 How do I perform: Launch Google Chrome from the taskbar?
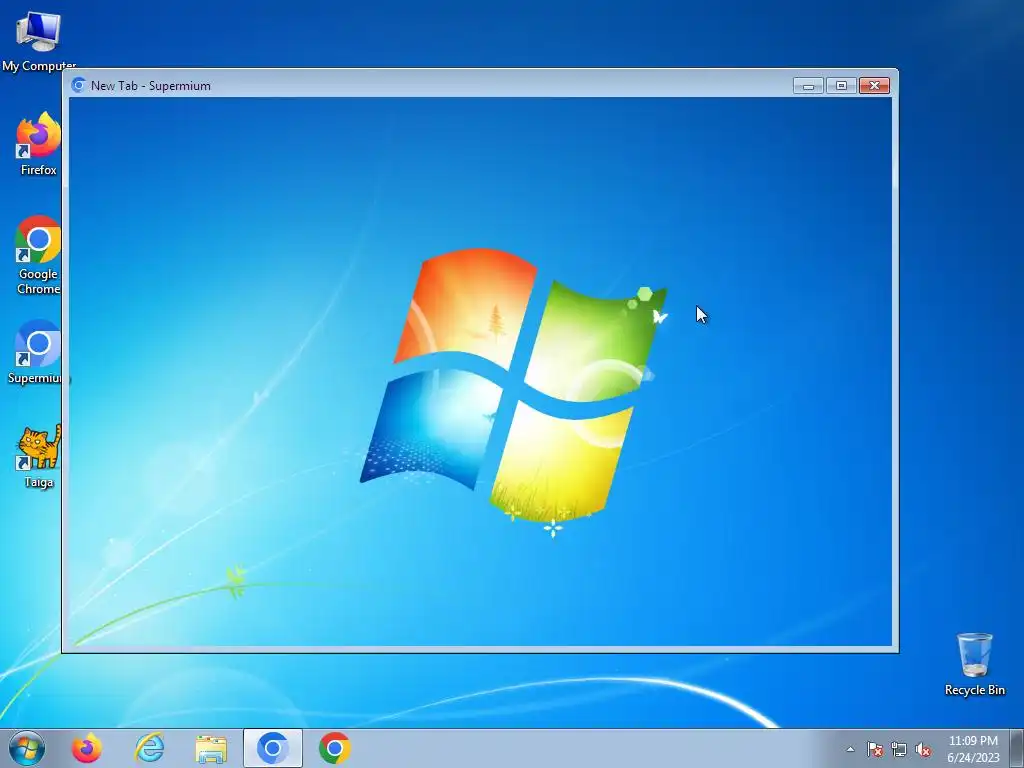(334, 748)
